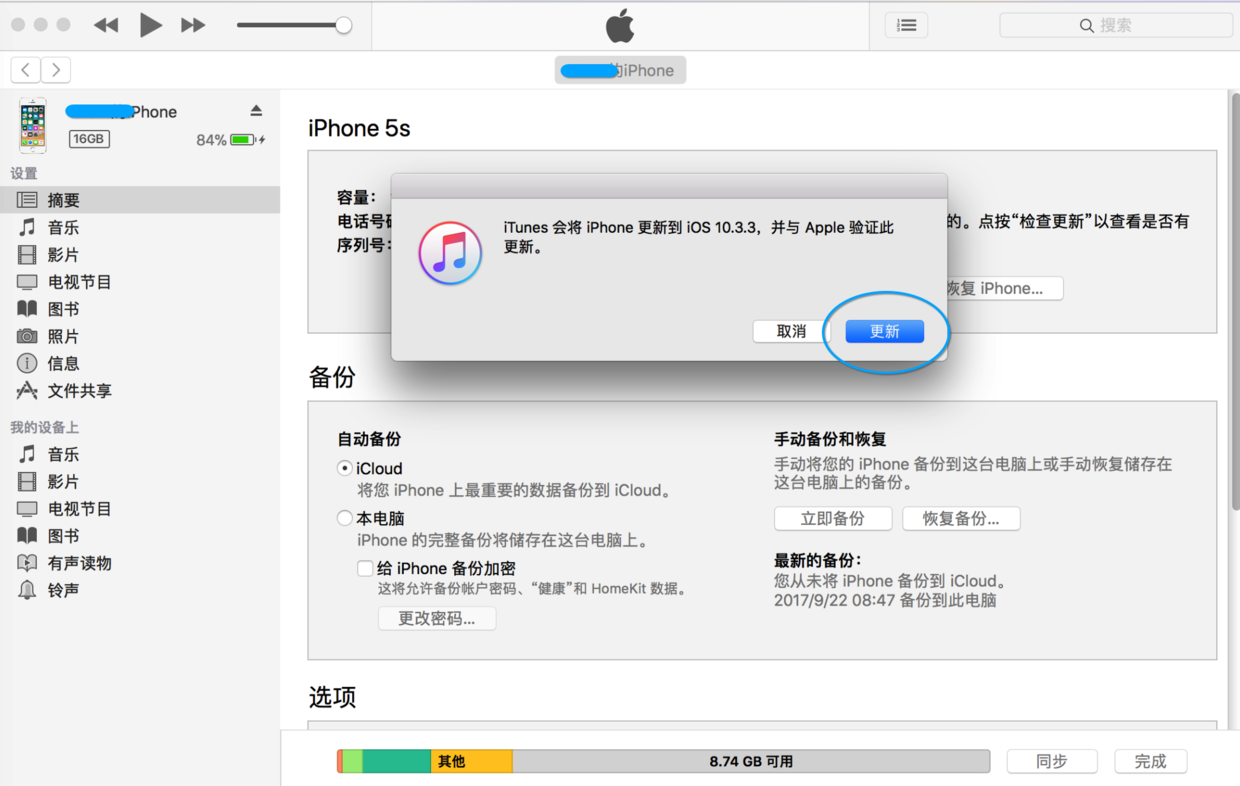Viewport: 1240px width, 786px height.
Task: Click the 备份 section heading
Action: point(332,377)
